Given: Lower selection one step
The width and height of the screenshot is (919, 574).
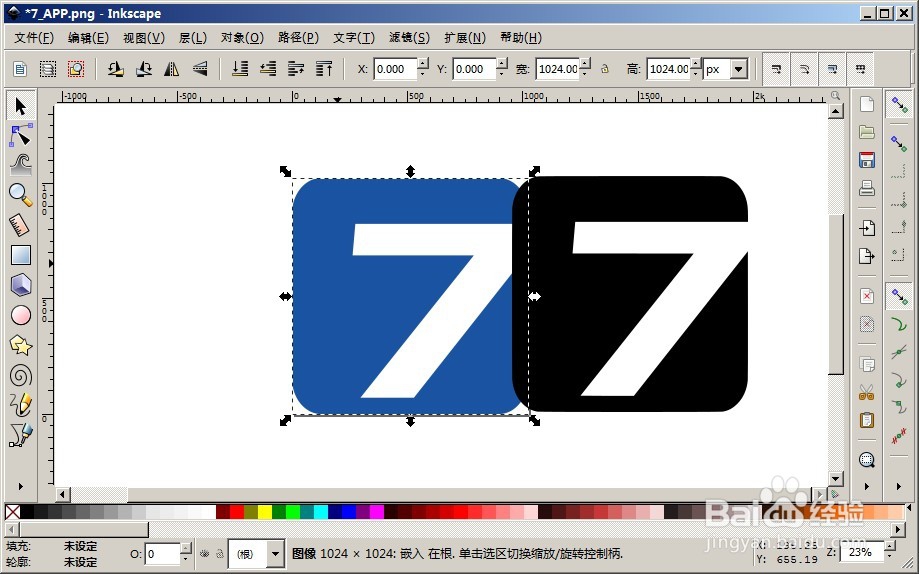Looking at the screenshot, I should coord(268,69).
